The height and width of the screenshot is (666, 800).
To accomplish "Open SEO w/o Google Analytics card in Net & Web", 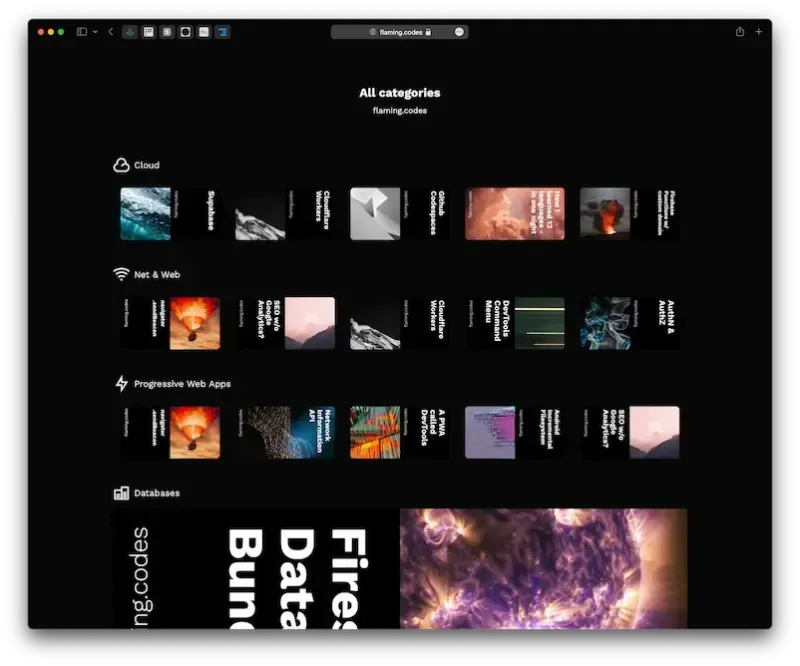I will coord(285,323).
